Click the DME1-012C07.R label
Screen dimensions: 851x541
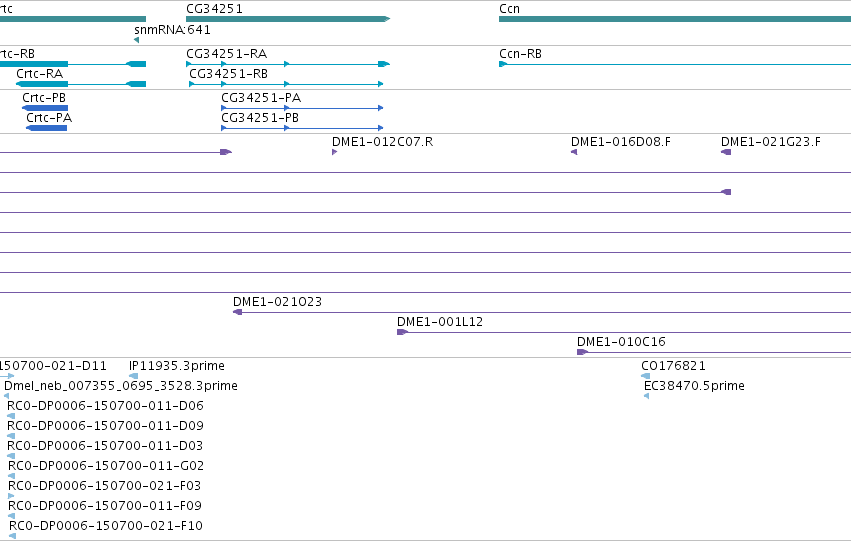(382, 142)
